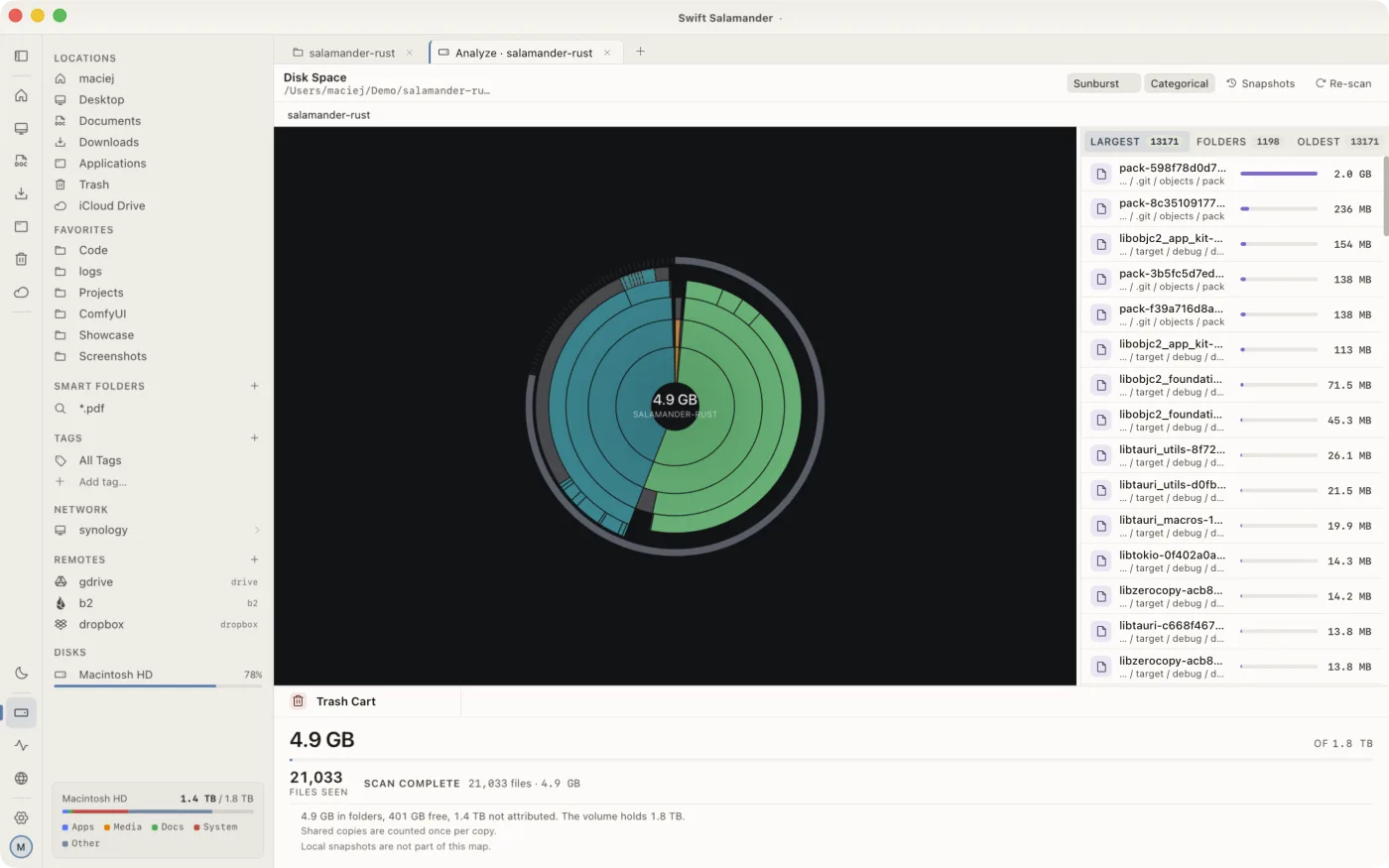Screen dimensions: 1389x868
Task: Open Documents via the DOC rail icon
Action: point(21,161)
